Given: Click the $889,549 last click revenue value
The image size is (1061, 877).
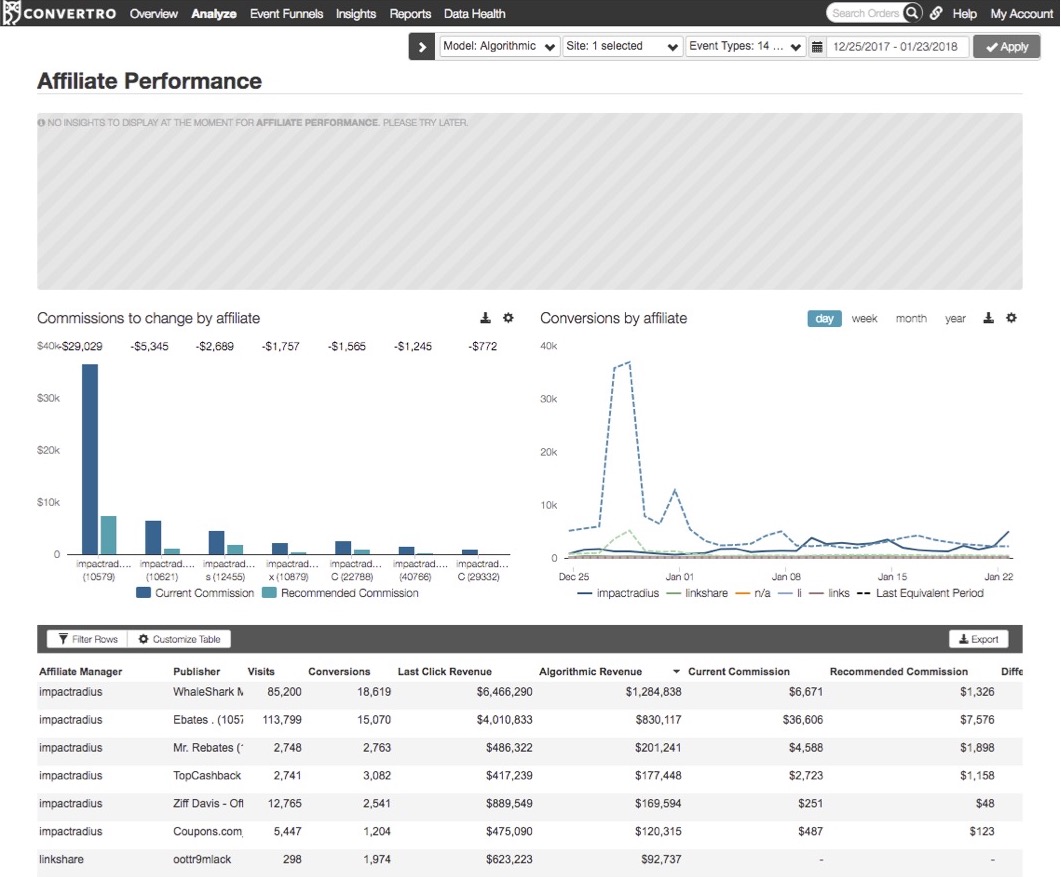Looking at the screenshot, I should (510, 803).
